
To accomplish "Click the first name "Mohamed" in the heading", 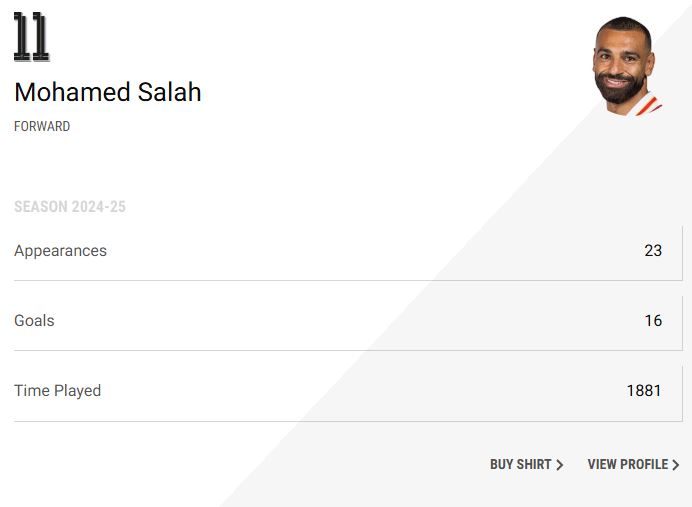I will (64, 92).
